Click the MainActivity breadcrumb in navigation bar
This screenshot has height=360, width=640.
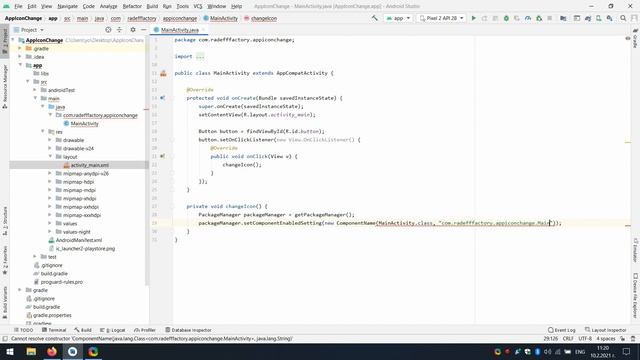220,18
